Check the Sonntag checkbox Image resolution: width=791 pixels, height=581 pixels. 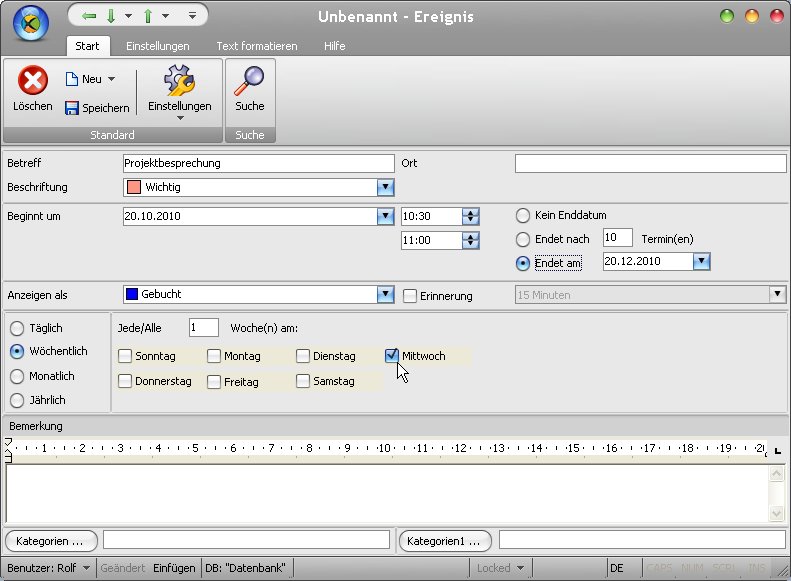click(x=125, y=356)
